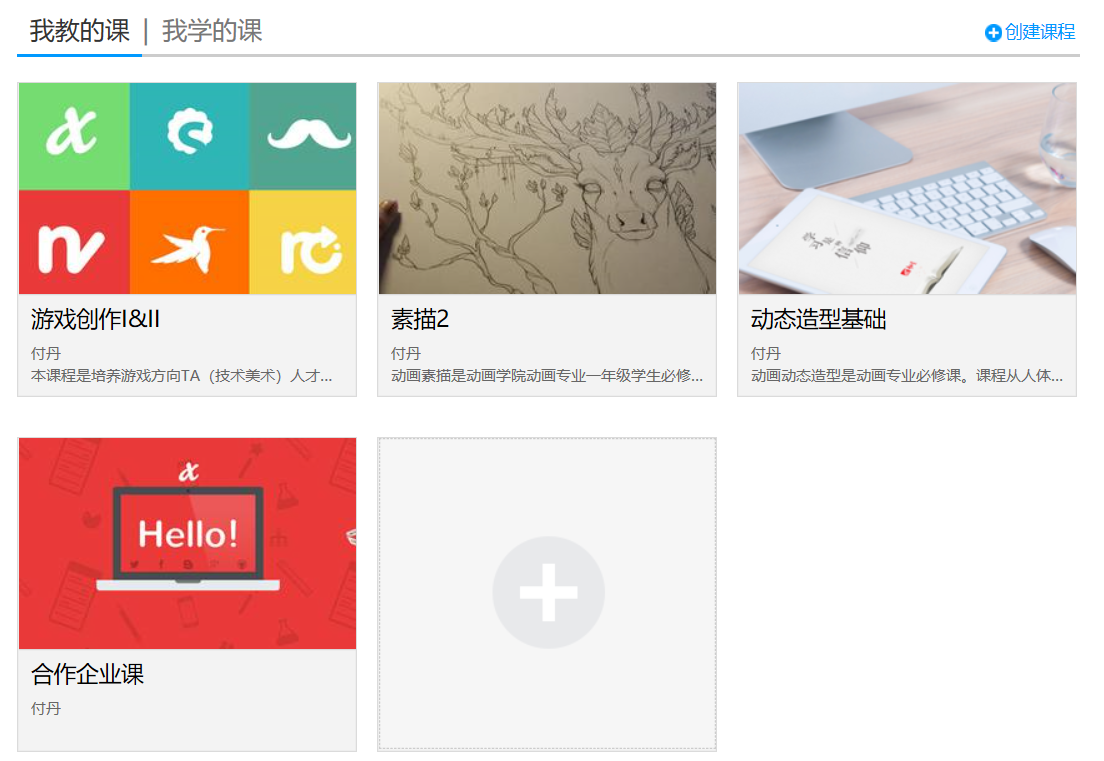Image resolution: width=1104 pixels, height=761 pixels.
Task: Click the 合作企业课 course title
Action: point(88,674)
